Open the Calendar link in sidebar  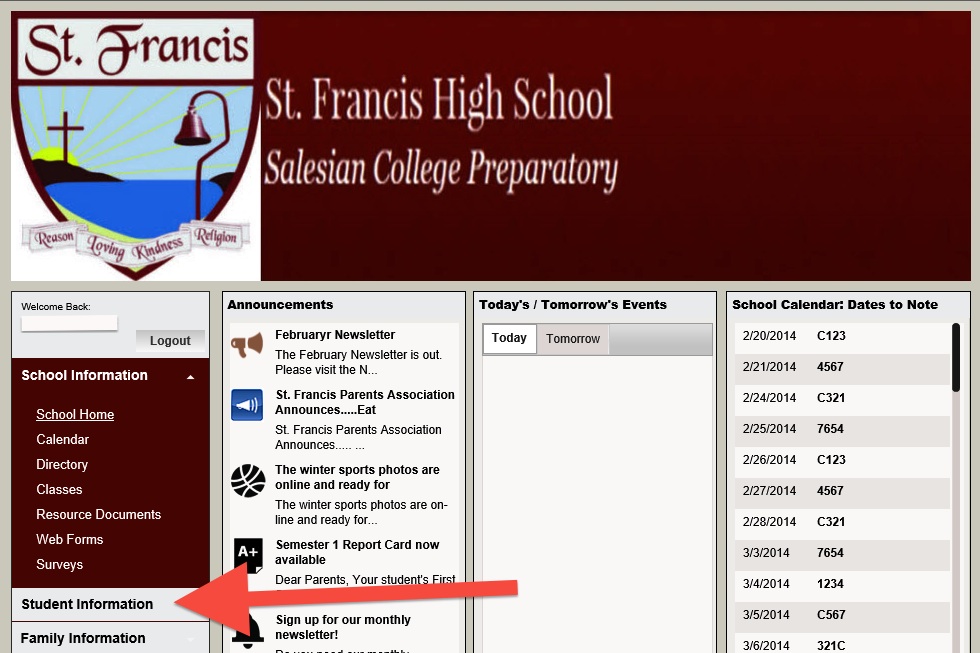pyautogui.click(x=62, y=439)
